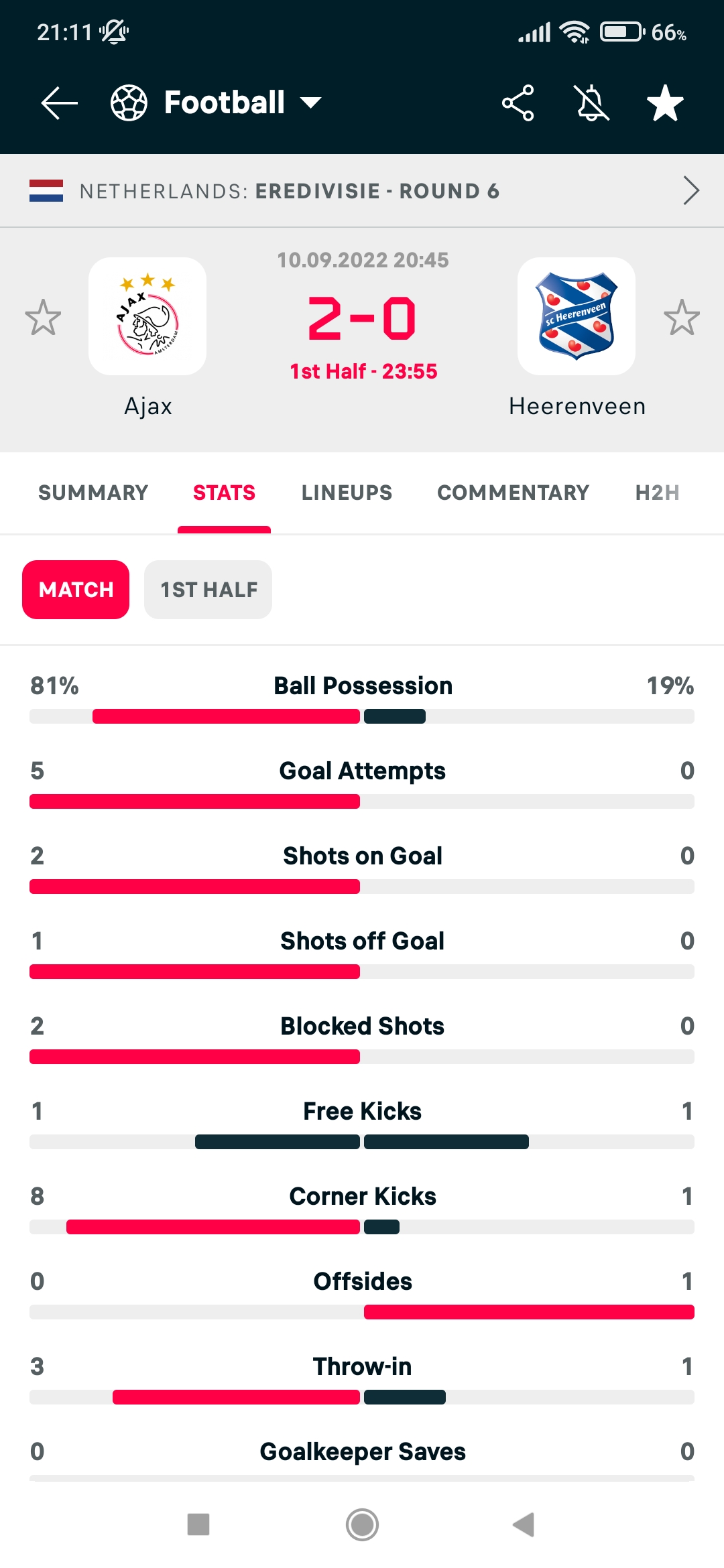
Task: Open the Commentary tab
Action: (513, 493)
